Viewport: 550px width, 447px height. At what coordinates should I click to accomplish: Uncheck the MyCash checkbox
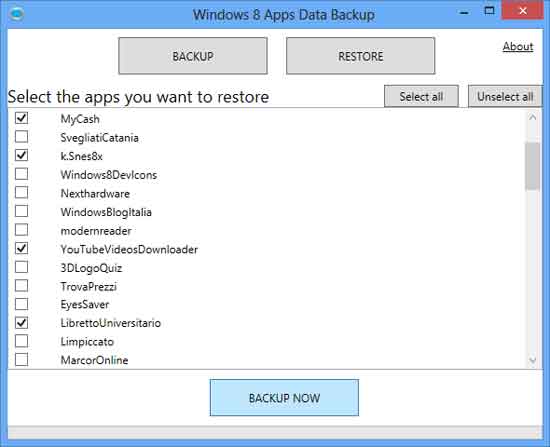pyautogui.click(x=21, y=118)
